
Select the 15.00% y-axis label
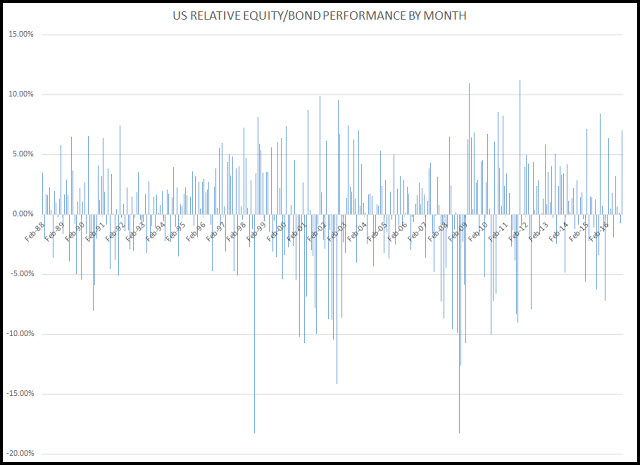point(19,34)
